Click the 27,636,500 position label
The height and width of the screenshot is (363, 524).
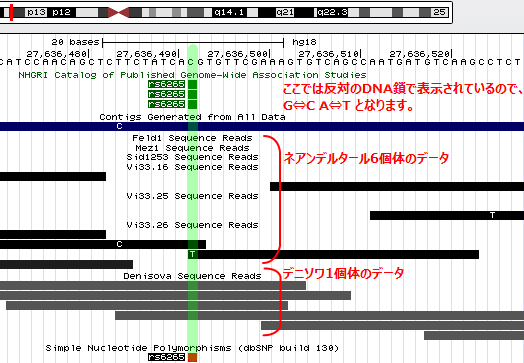tap(238, 54)
